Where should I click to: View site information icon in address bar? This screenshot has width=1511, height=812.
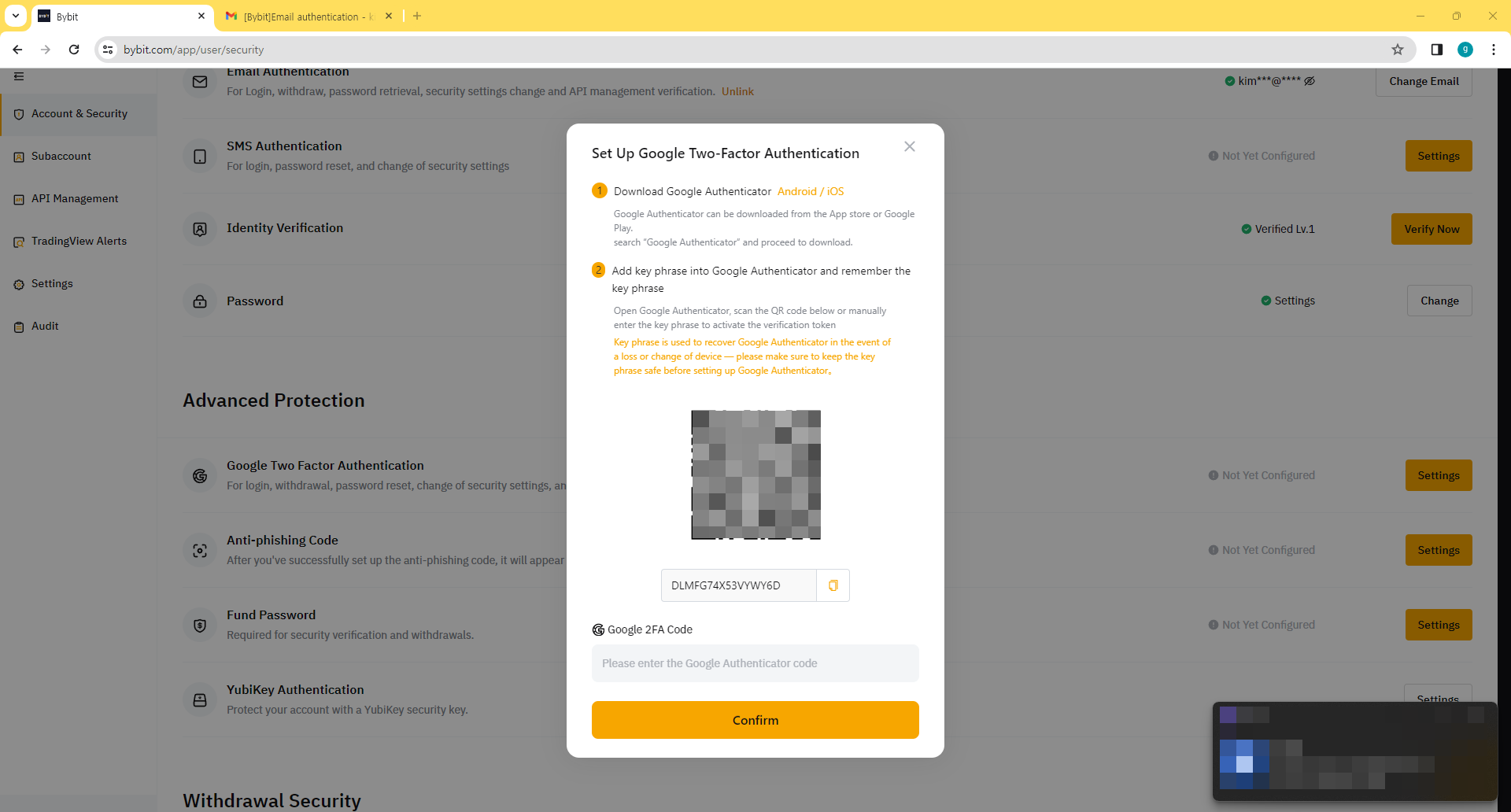coord(109,50)
